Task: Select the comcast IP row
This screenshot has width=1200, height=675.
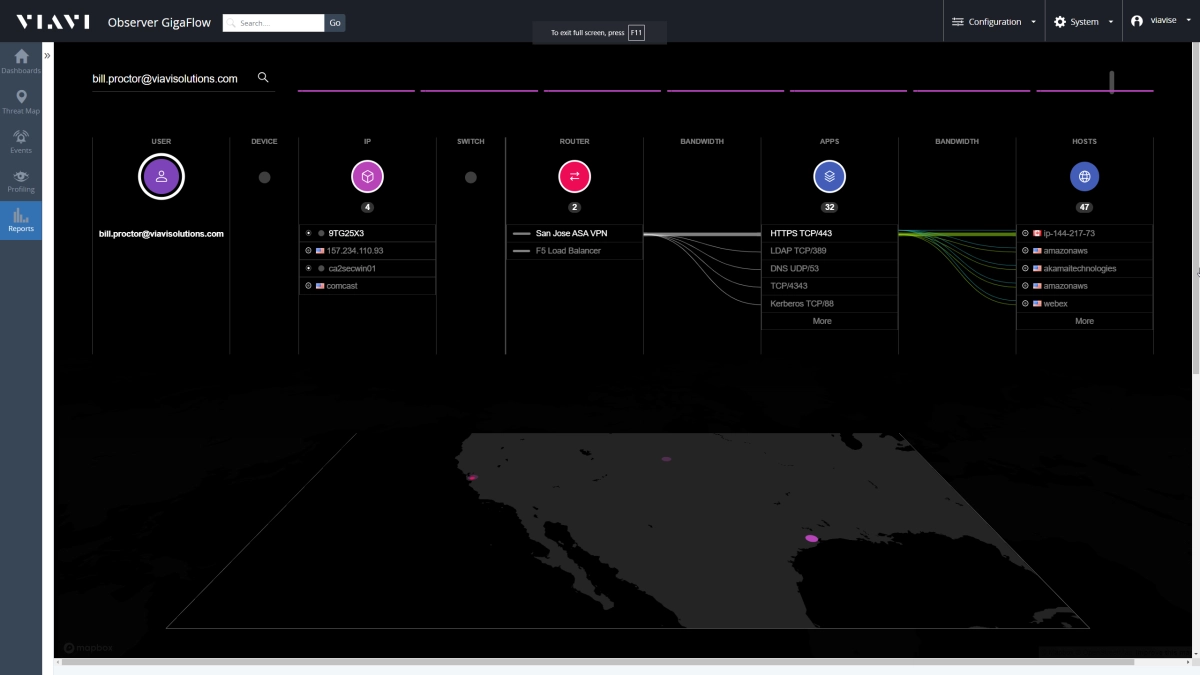Action: click(x=367, y=286)
